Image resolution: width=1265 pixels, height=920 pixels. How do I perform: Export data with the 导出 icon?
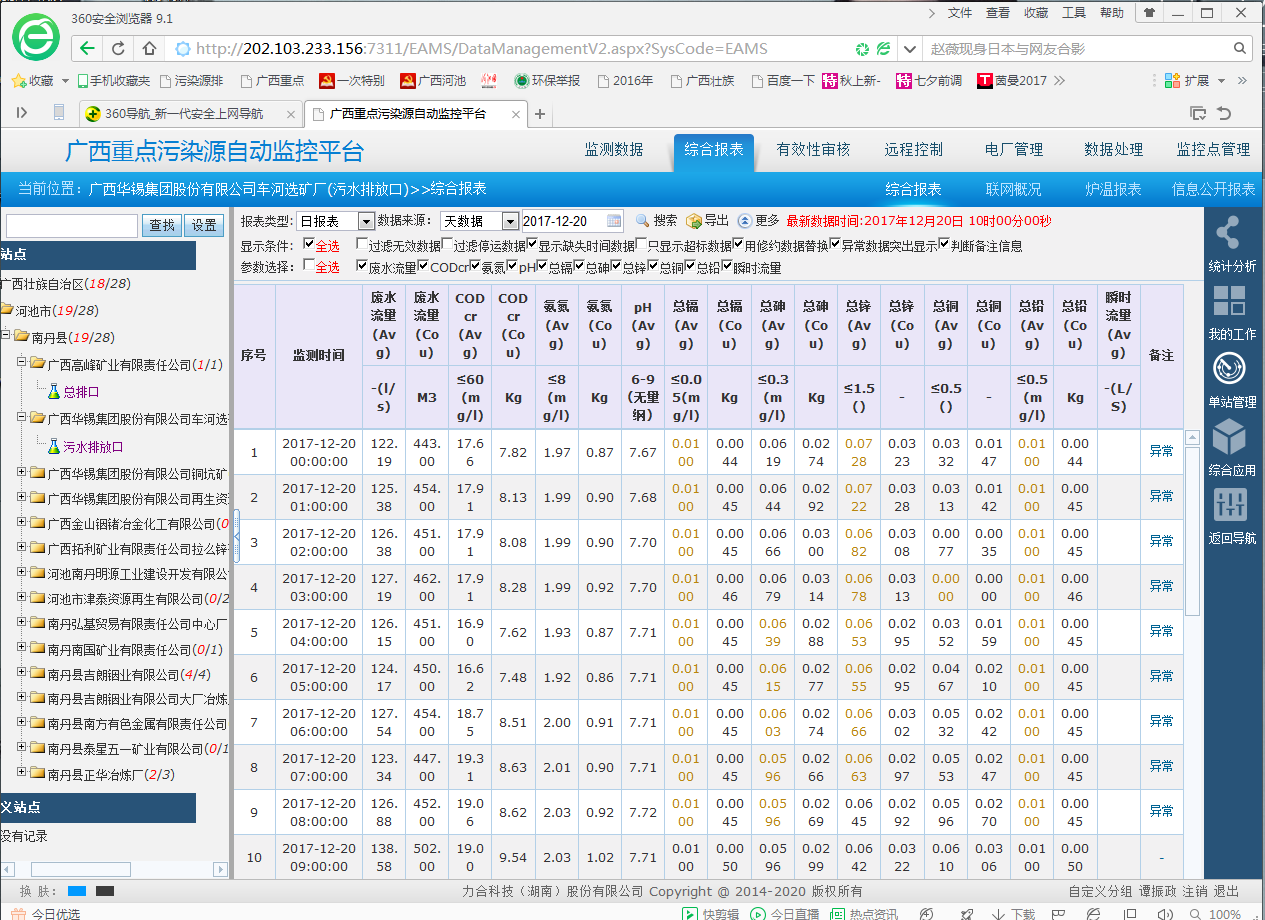(707, 221)
